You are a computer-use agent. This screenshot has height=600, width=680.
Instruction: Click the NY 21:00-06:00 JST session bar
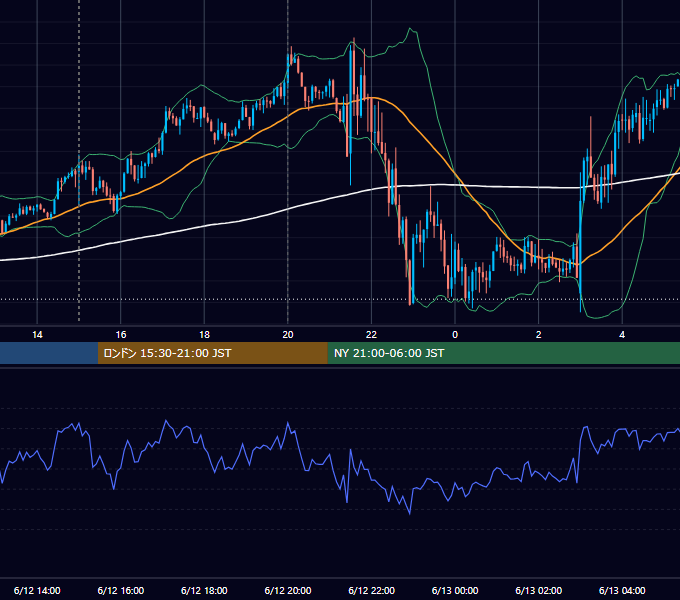(503, 353)
